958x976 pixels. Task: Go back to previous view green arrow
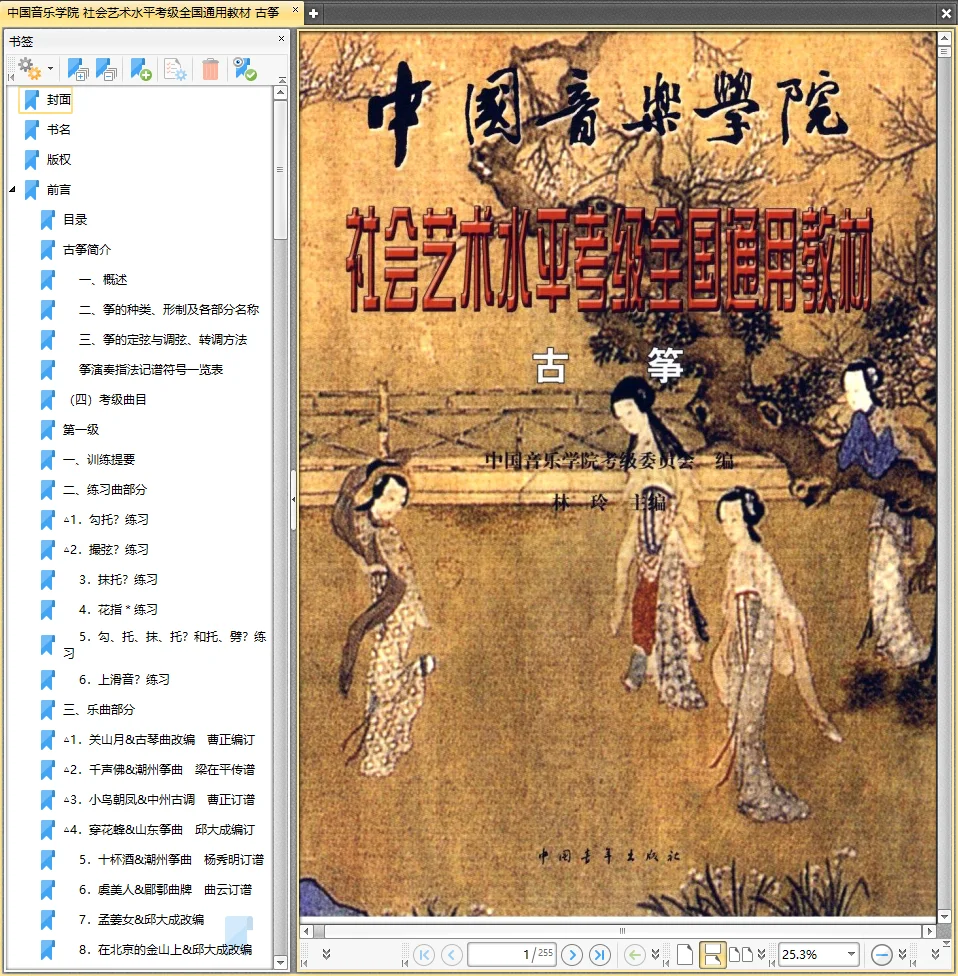click(634, 954)
